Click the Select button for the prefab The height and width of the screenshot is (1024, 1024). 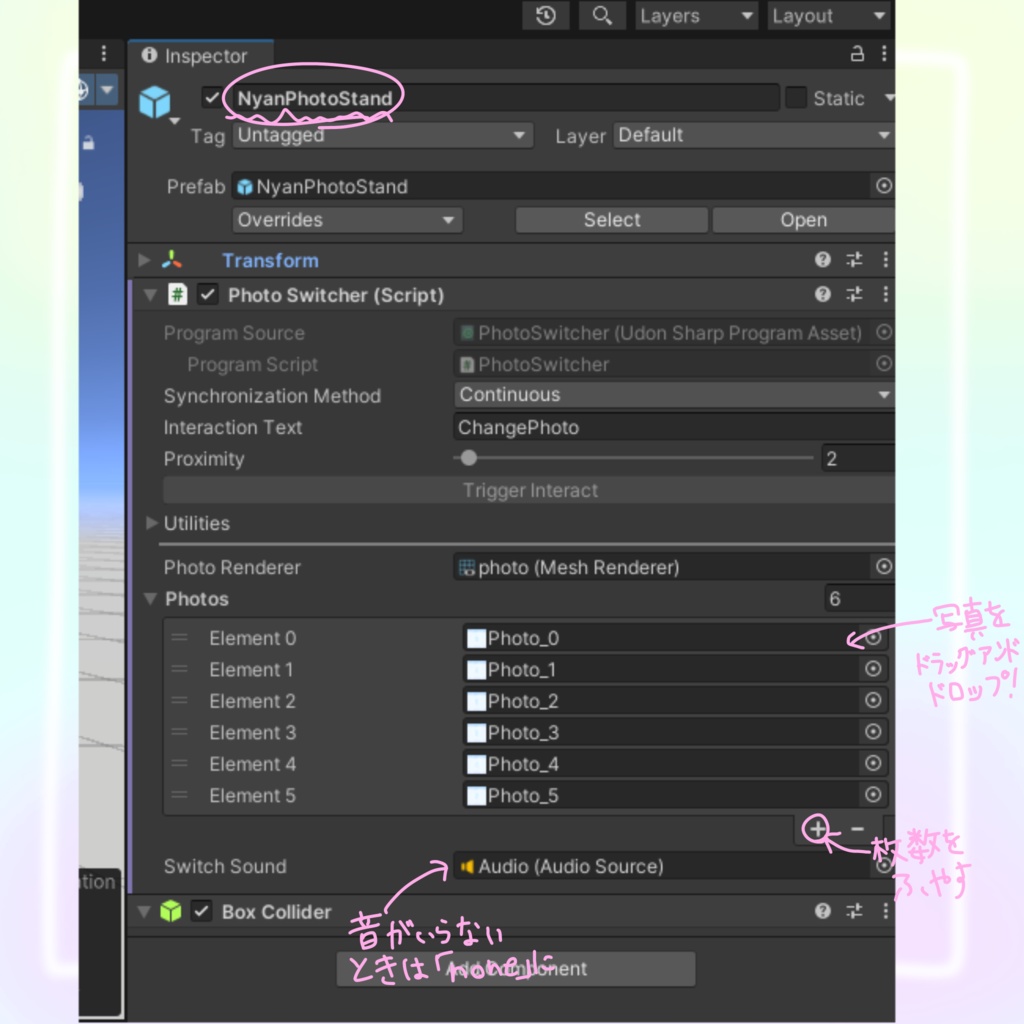pos(611,219)
